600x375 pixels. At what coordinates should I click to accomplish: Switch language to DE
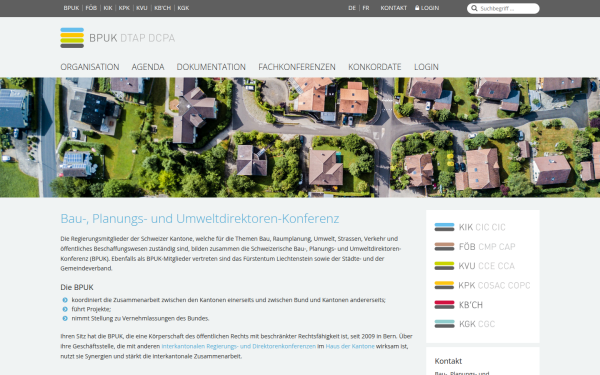[352, 8]
